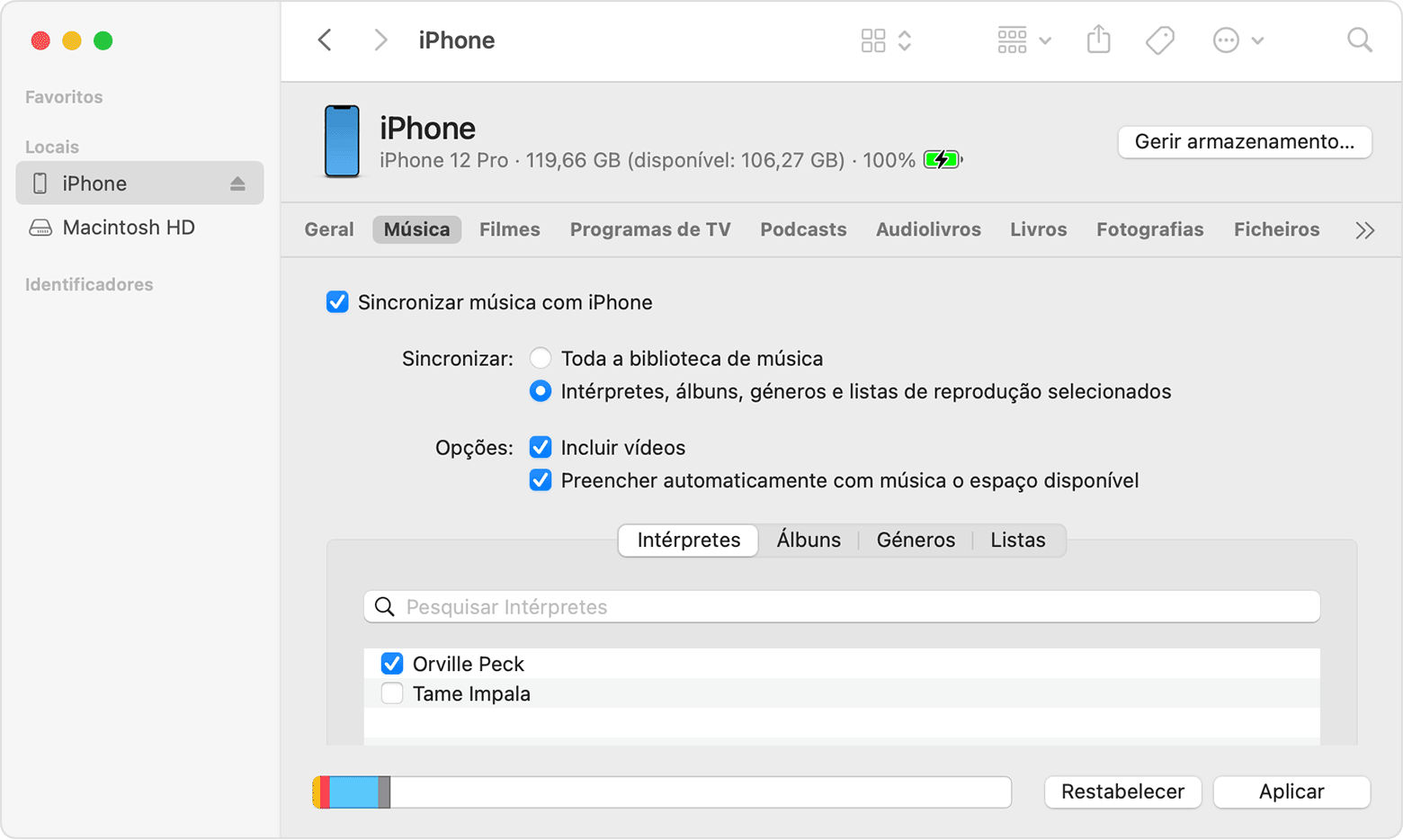
Task: Click the Locais sidebar heading
Action: click(52, 147)
